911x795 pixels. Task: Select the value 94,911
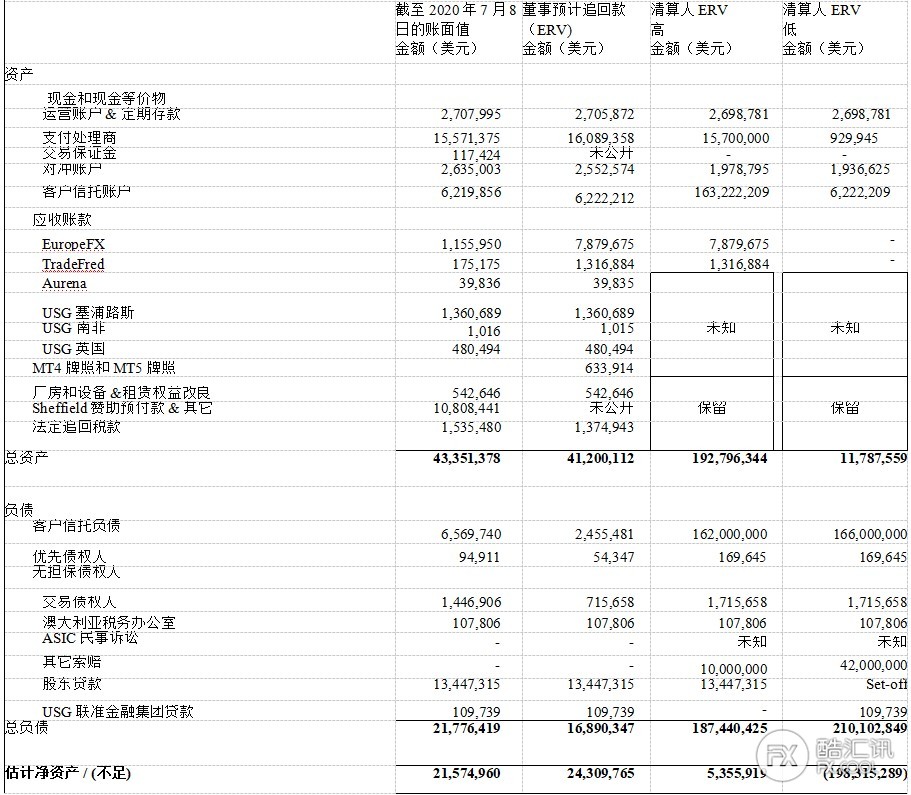479,557
